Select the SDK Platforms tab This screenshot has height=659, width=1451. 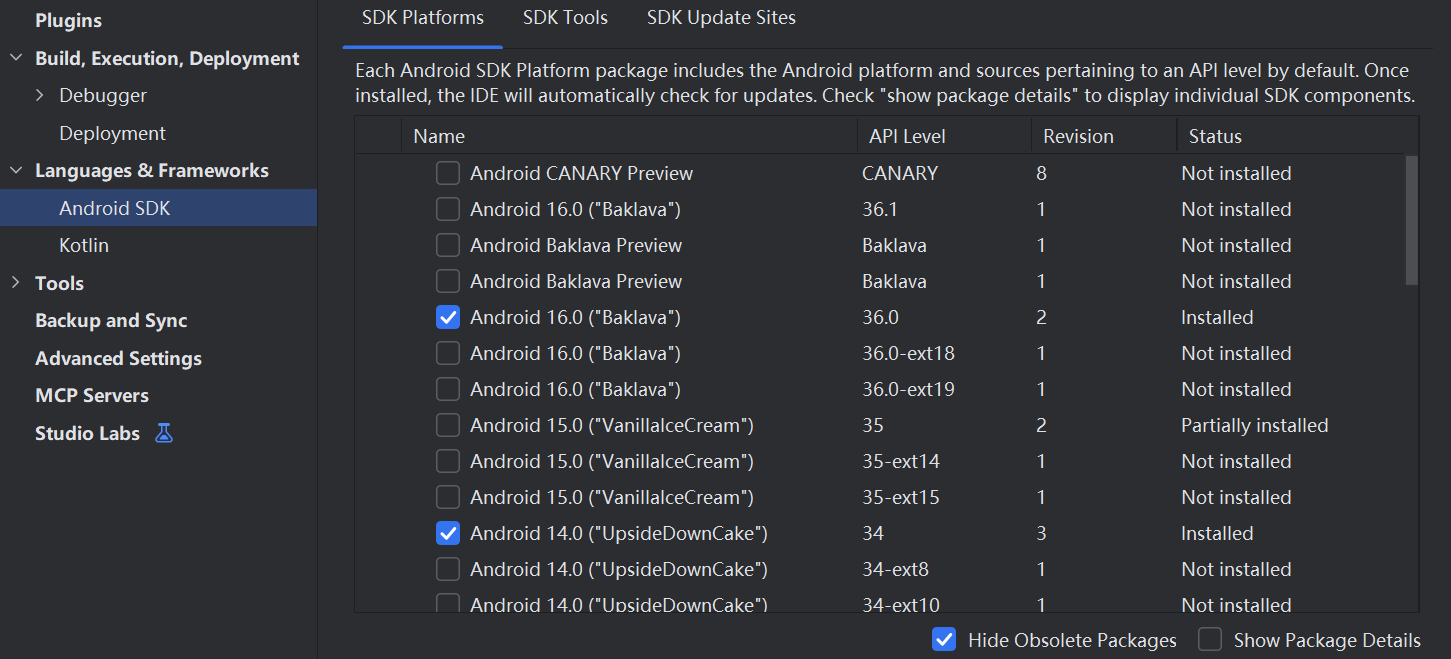423,18
